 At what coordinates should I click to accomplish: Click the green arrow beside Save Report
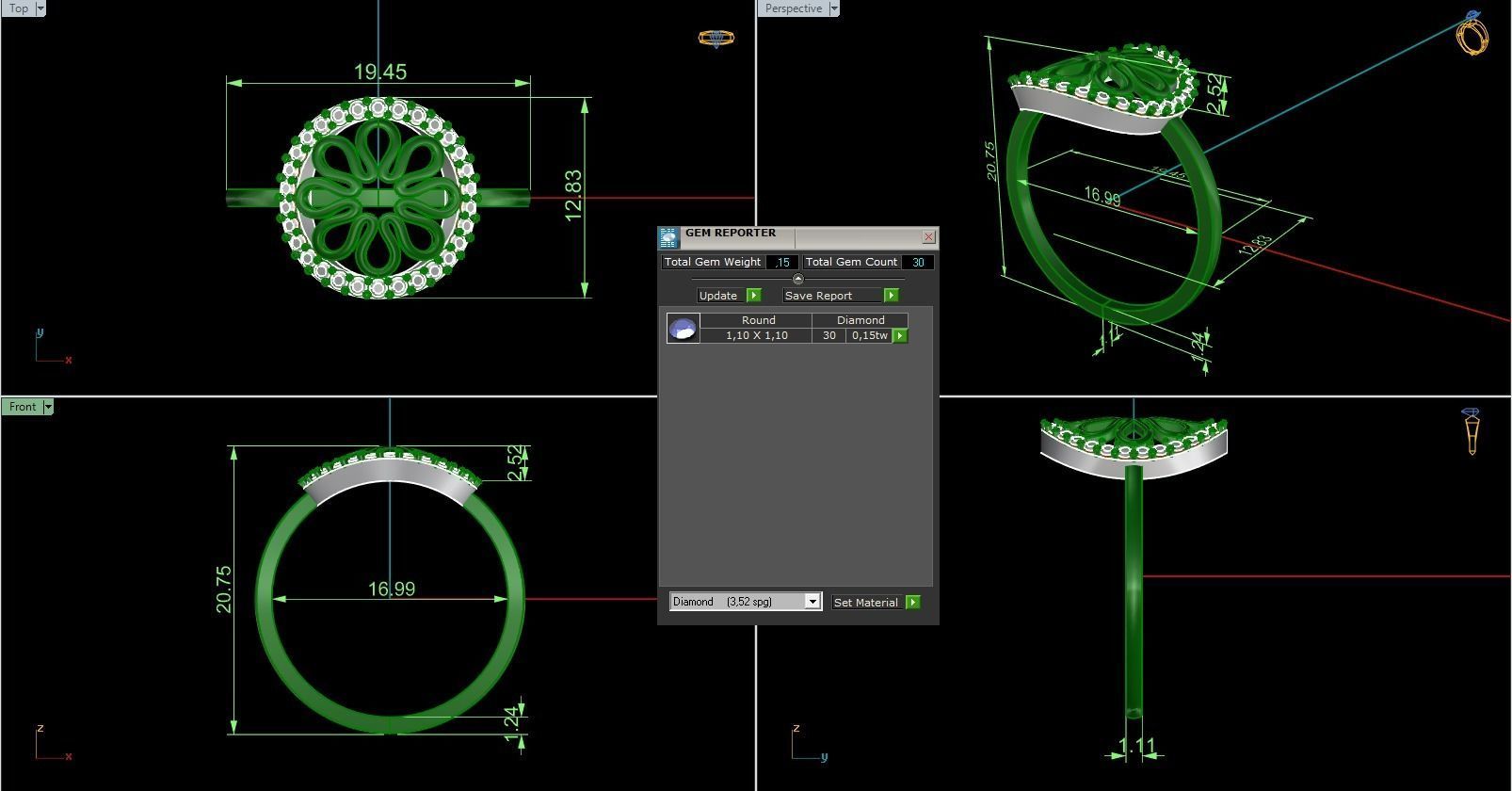click(891, 296)
